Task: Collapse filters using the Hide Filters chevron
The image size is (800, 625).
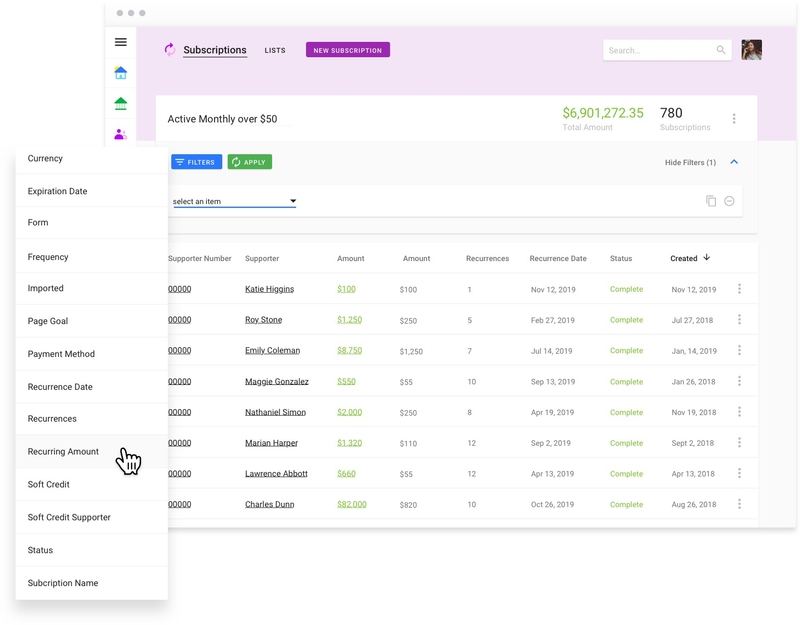Action: pyautogui.click(x=734, y=161)
